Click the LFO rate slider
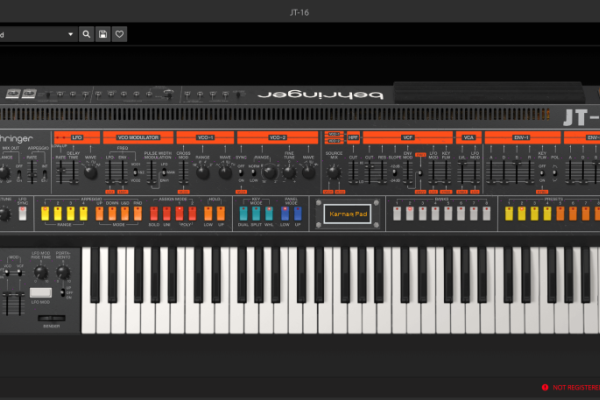The image size is (600, 400). click(x=60, y=172)
